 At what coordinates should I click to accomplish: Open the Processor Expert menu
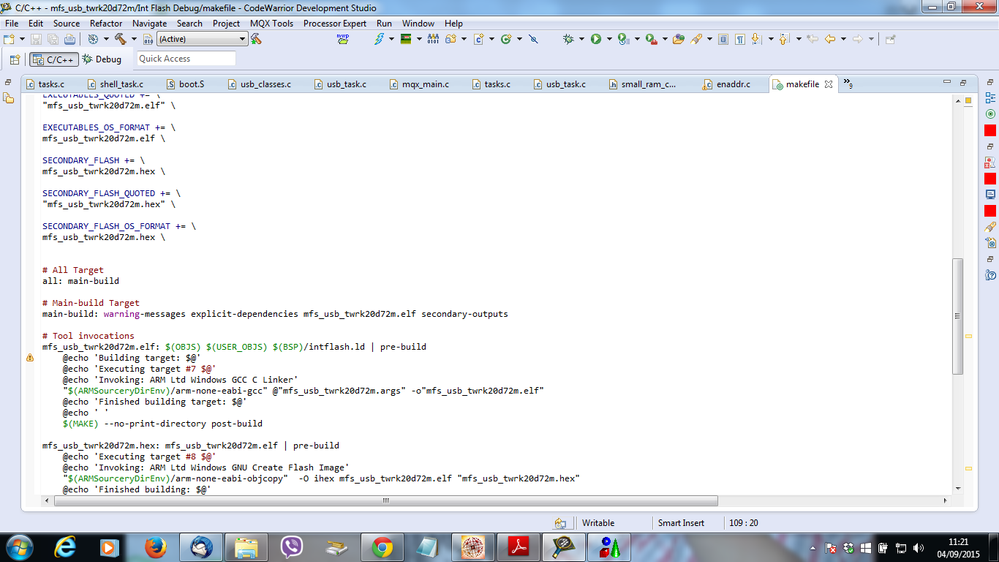coord(334,24)
